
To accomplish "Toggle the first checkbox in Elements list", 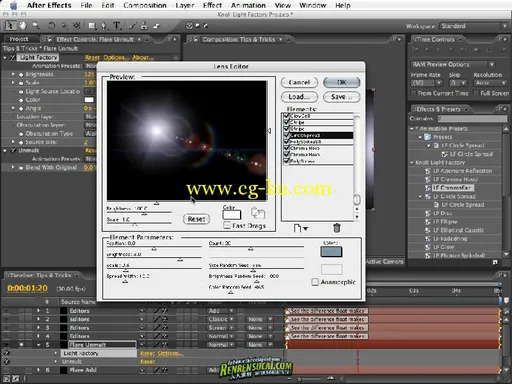I will (286, 116).
